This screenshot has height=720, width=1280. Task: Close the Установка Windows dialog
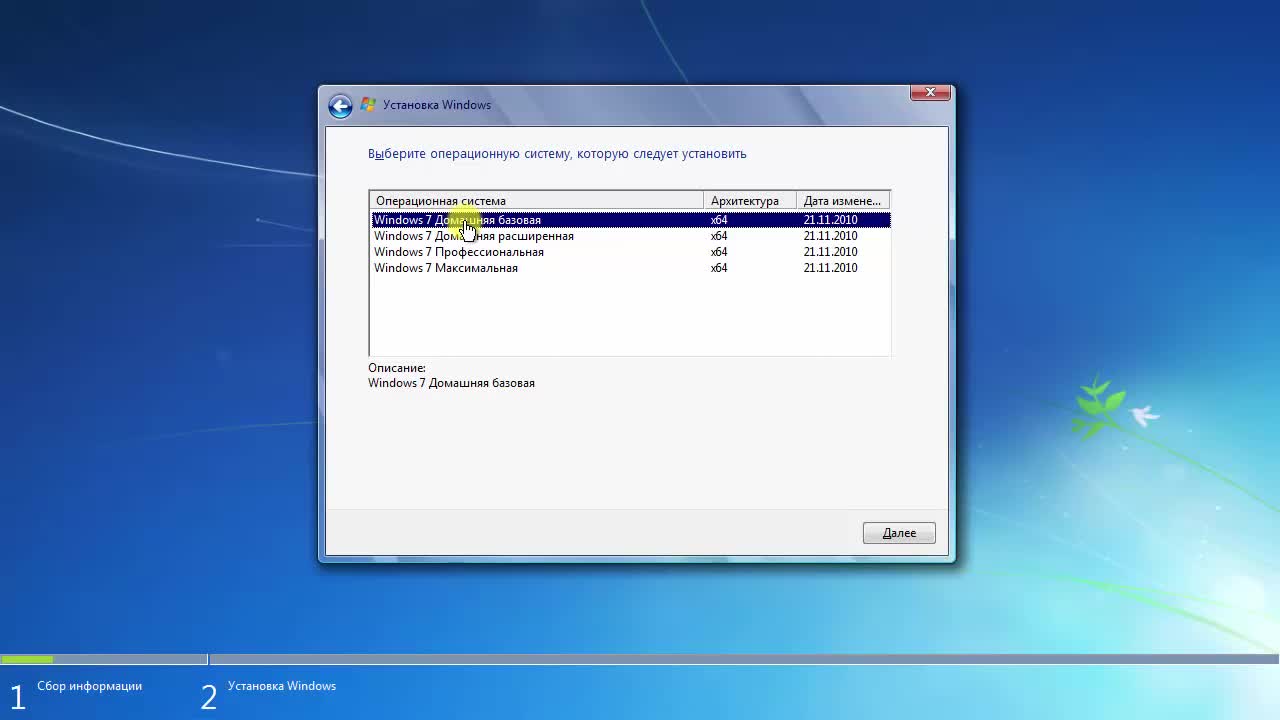point(930,92)
